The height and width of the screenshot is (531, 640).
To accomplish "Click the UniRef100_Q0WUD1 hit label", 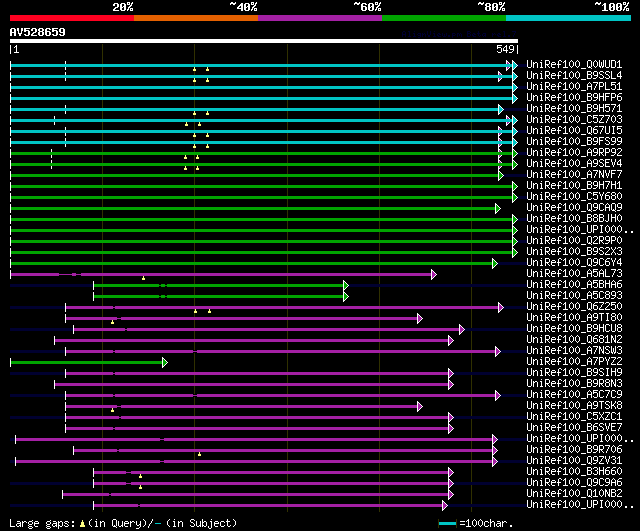I will [x=574, y=64].
